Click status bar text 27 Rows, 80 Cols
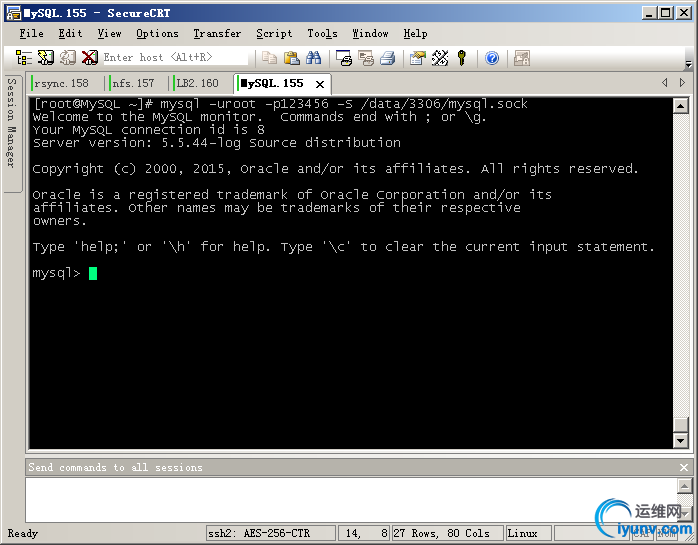 click(x=441, y=533)
